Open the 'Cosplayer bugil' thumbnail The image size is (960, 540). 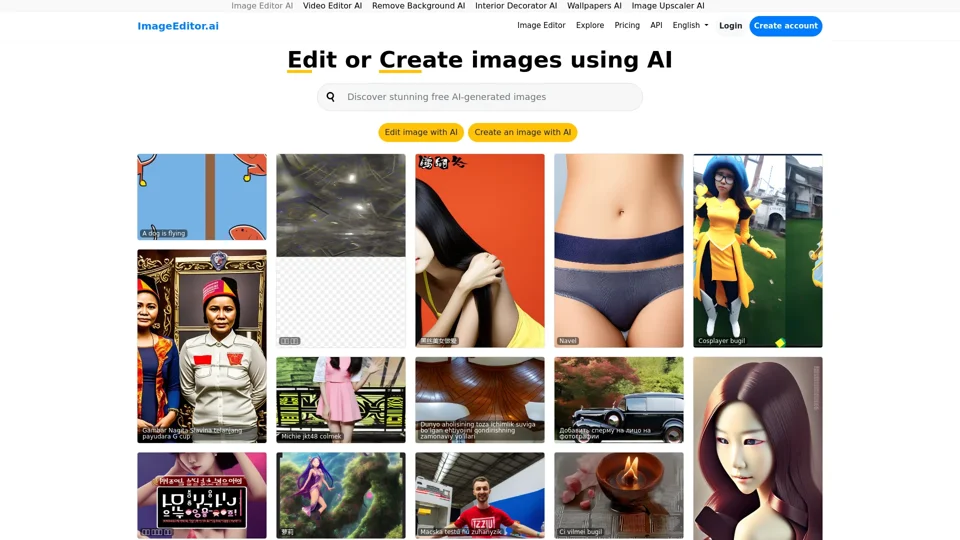(x=758, y=250)
